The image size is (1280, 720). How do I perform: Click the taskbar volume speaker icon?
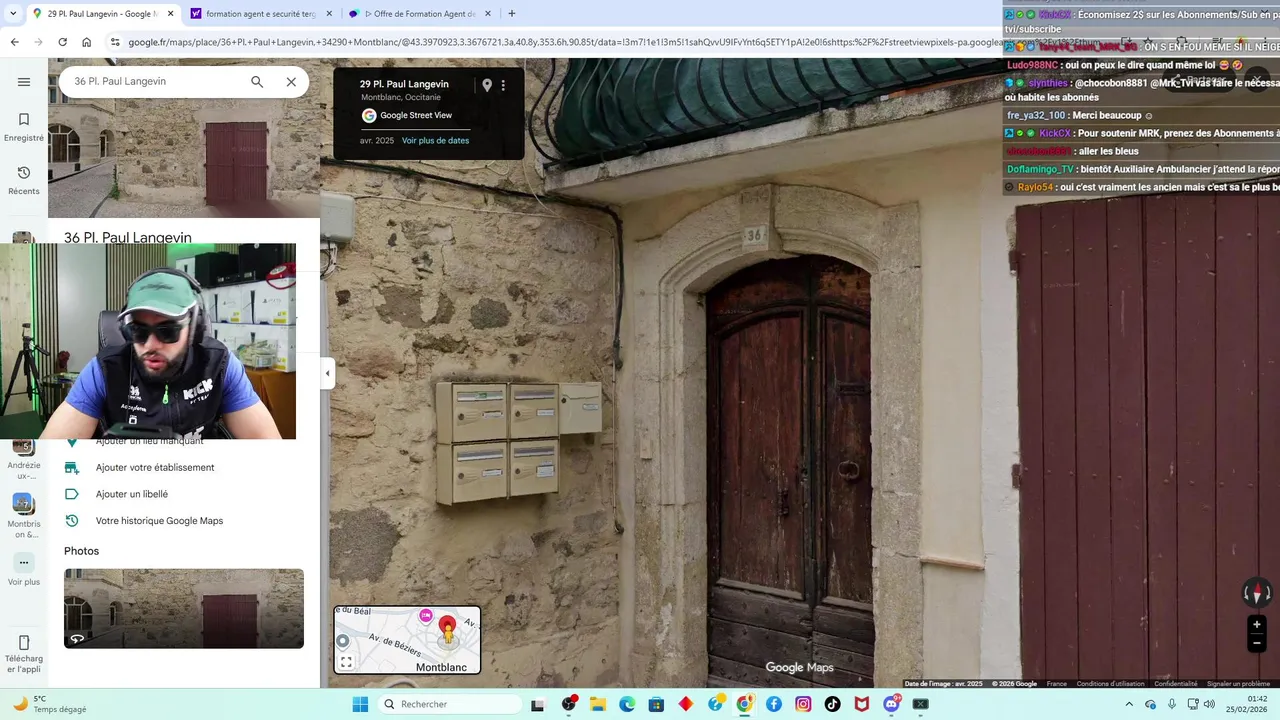1209,704
